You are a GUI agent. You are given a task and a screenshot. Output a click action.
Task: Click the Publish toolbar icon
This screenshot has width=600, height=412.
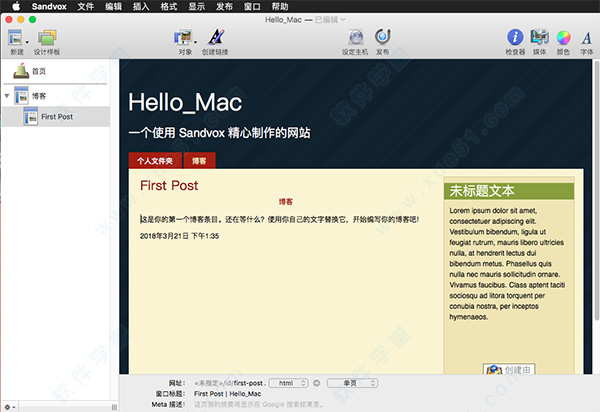[382, 37]
